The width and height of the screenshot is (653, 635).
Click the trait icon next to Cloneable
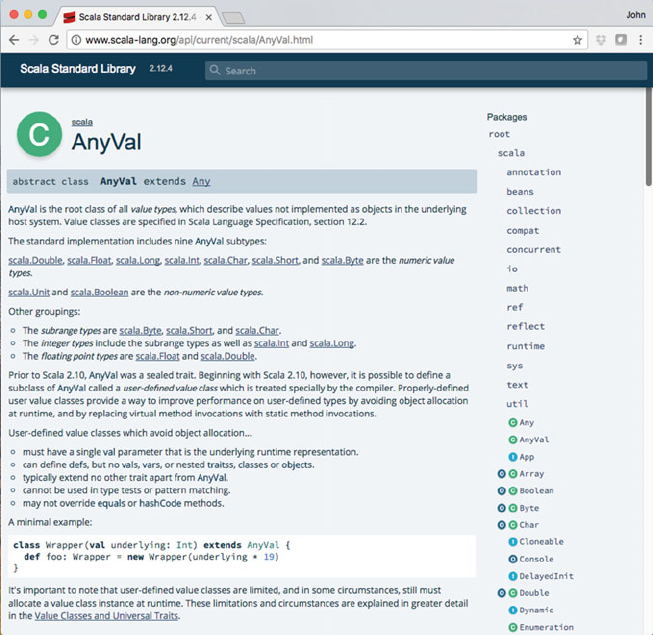click(x=513, y=542)
